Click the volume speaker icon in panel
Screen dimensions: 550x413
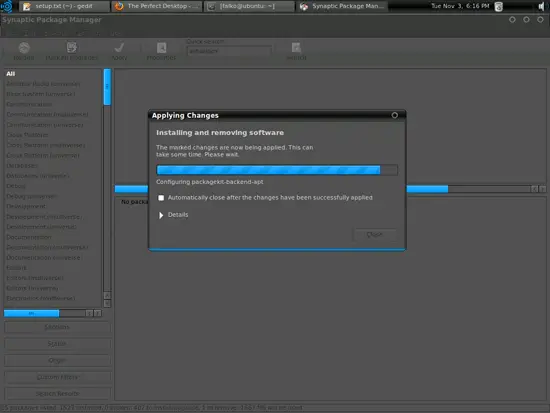click(541, 6)
